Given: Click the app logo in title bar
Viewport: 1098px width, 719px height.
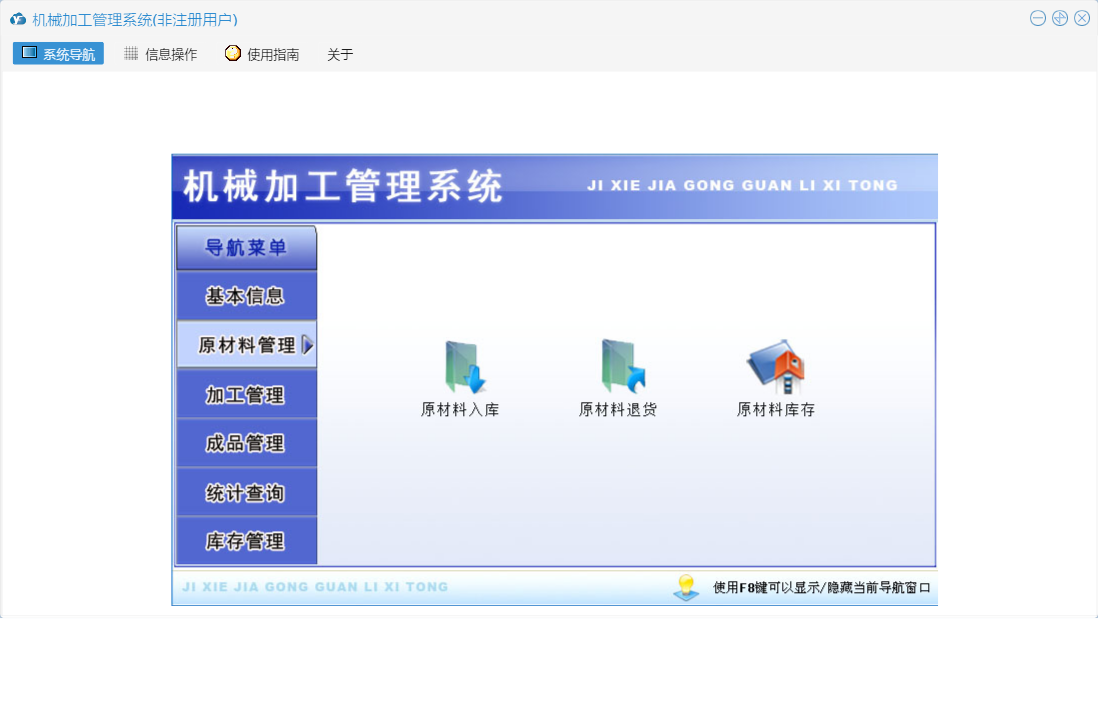Looking at the screenshot, I should point(18,19).
